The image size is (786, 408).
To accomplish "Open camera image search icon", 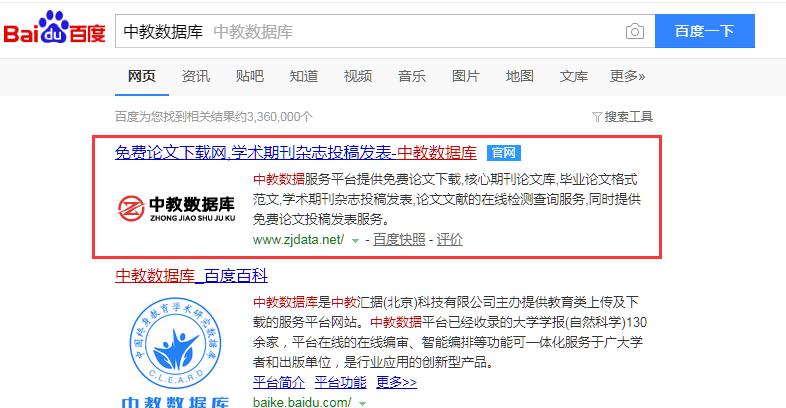I will click(x=635, y=32).
